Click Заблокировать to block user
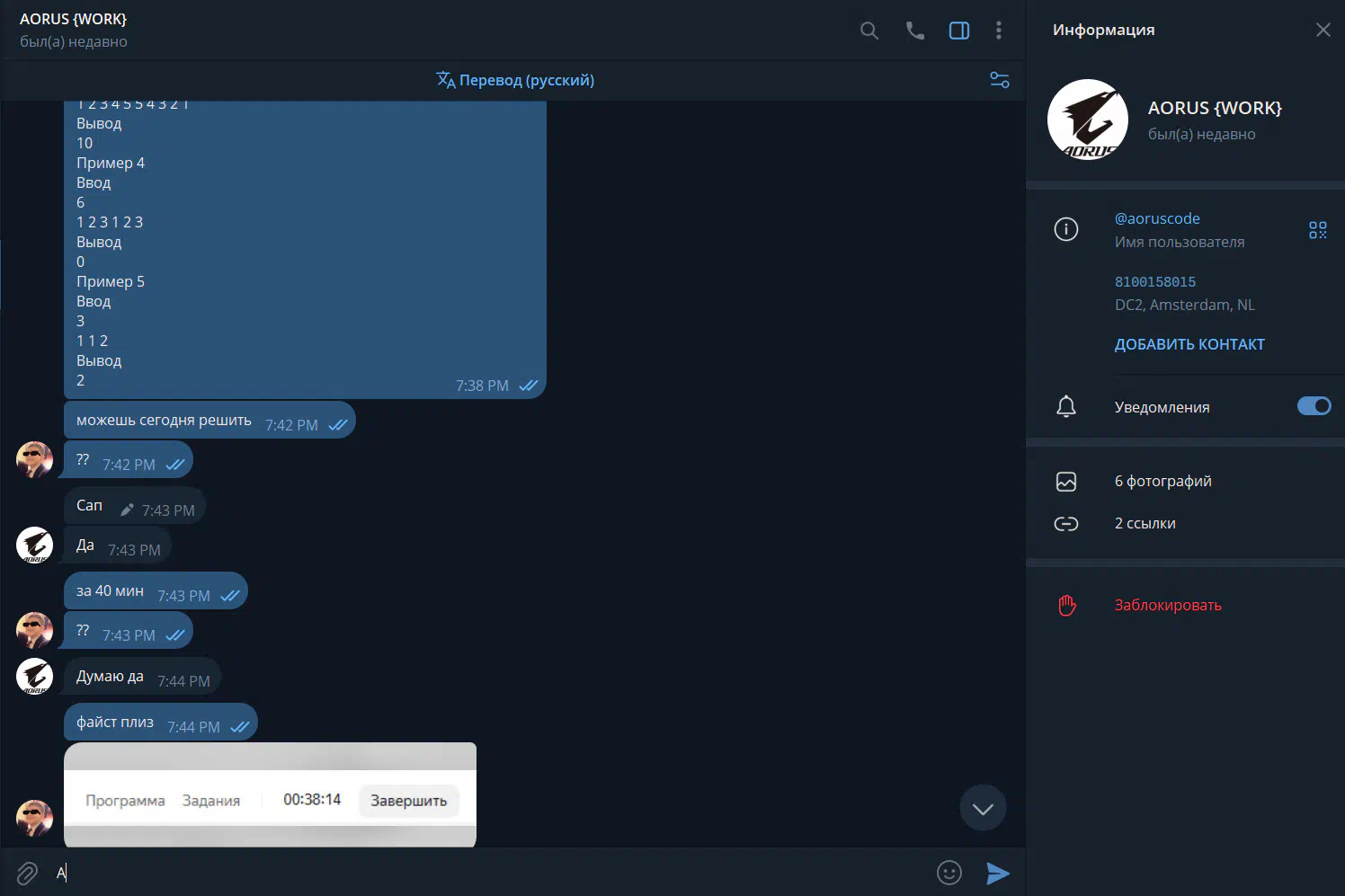Screen dimensions: 1345x896 [x=1168, y=605]
